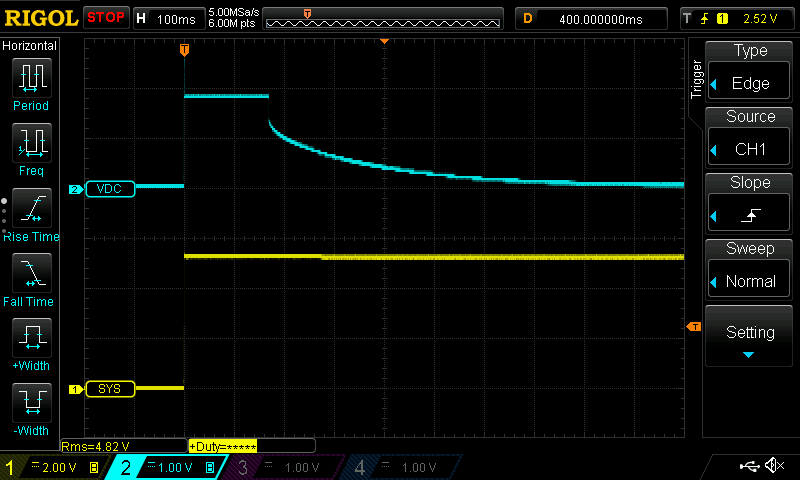The width and height of the screenshot is (800, 480).
Task: Select the +Width measurement icon
Action: 31,339
